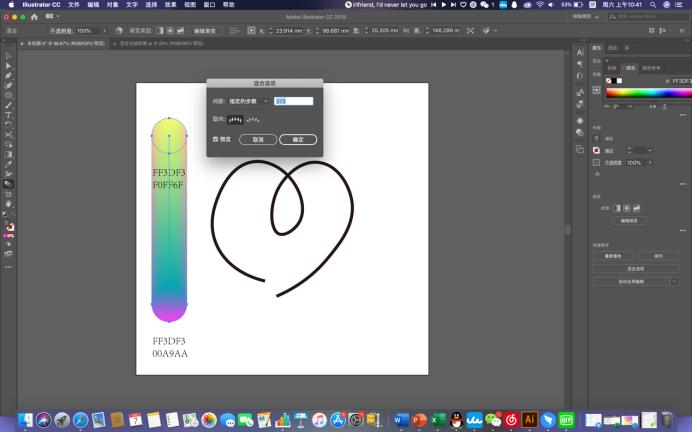Open WeChat in the Dock
Image resolution: width=692 pixels, height=433 pixels.
(493, 419)
